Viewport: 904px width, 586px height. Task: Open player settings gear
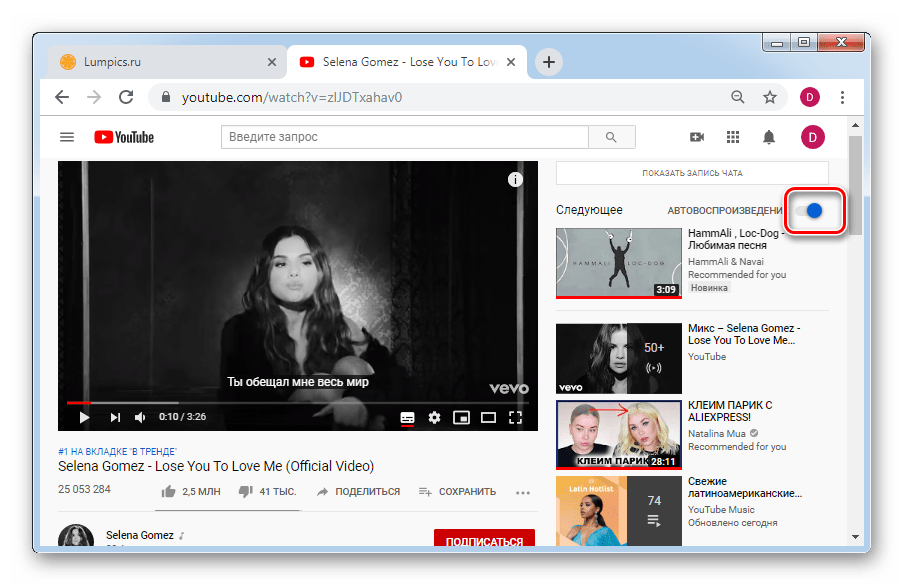coord(434,417)
